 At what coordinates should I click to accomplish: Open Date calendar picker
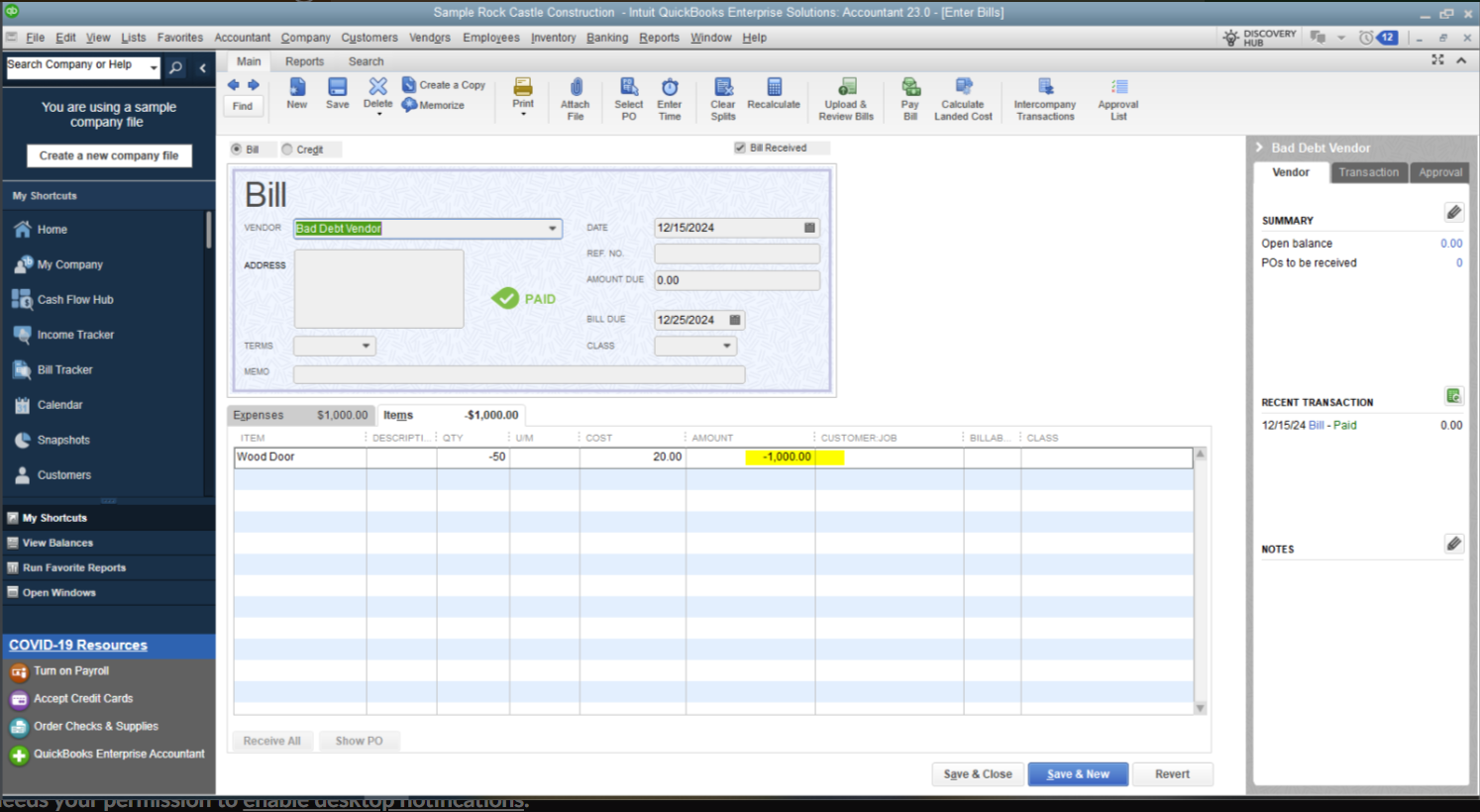(809, 228)
